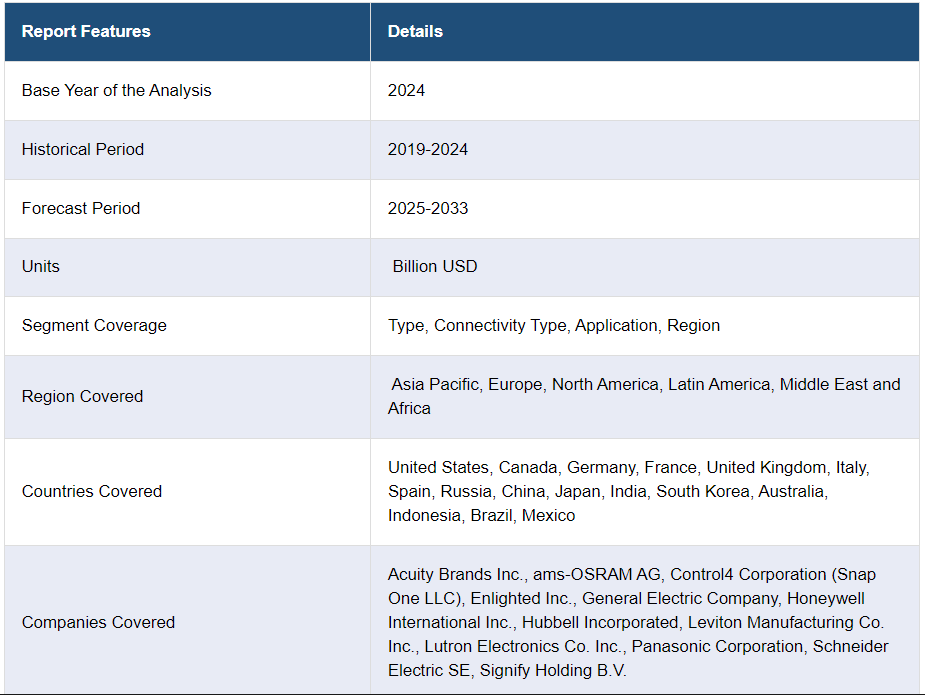Click the Billion USD units value
Viewport: 925px width, 695px height.
pyautogui.click(x=435, y=266)
